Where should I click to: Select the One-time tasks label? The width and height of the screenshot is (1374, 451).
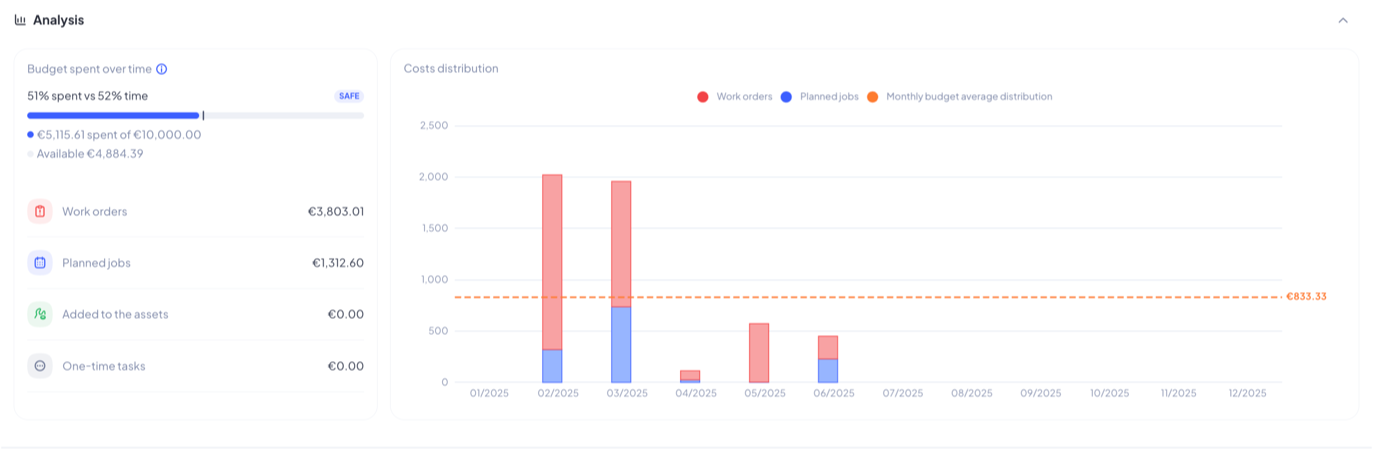[103, 366]
